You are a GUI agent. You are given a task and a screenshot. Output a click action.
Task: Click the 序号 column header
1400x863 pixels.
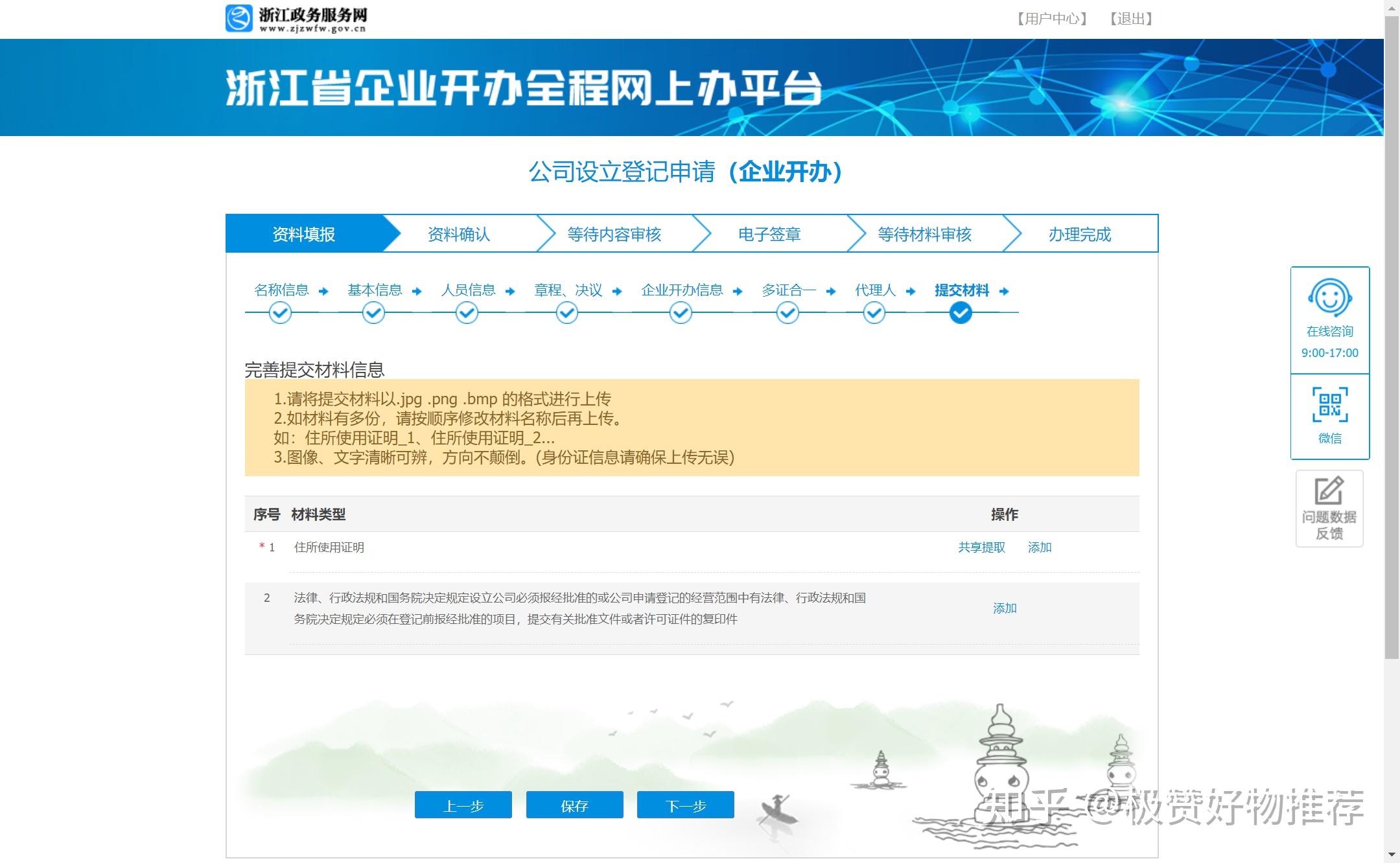click(x=266, y=514)
